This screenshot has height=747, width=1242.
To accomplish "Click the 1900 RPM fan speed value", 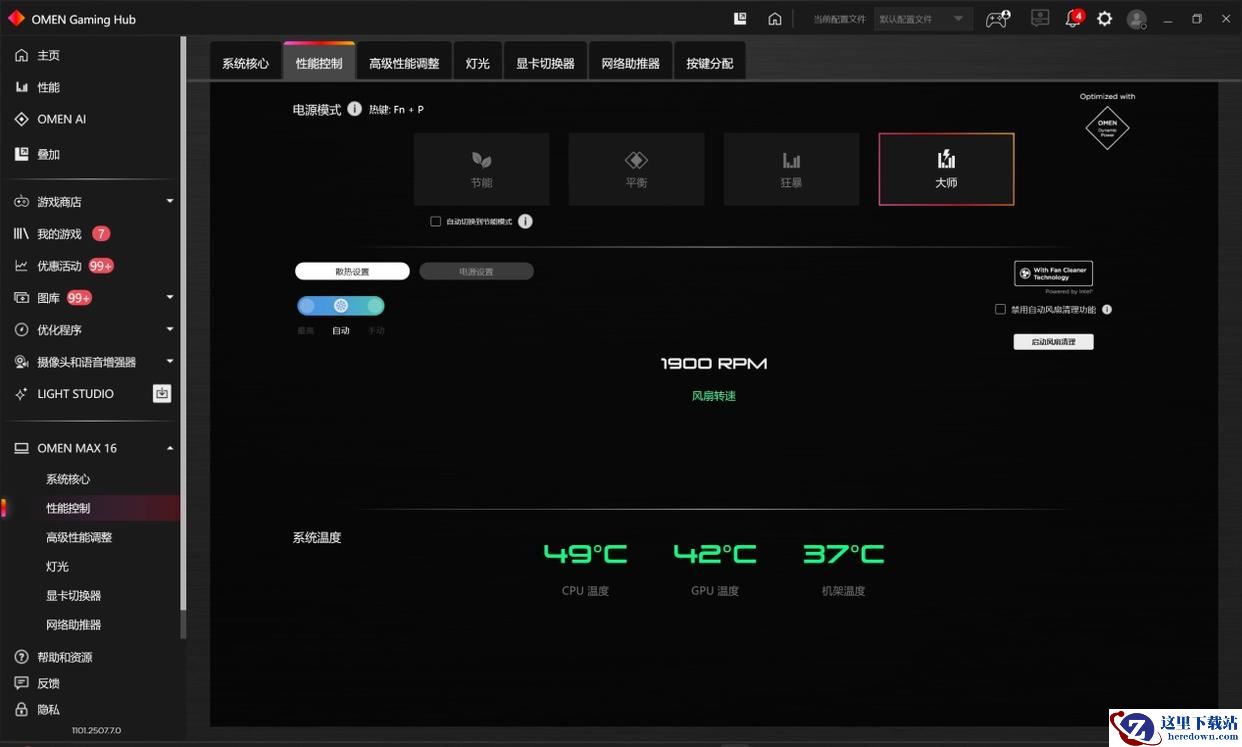I will pos(714,364).
